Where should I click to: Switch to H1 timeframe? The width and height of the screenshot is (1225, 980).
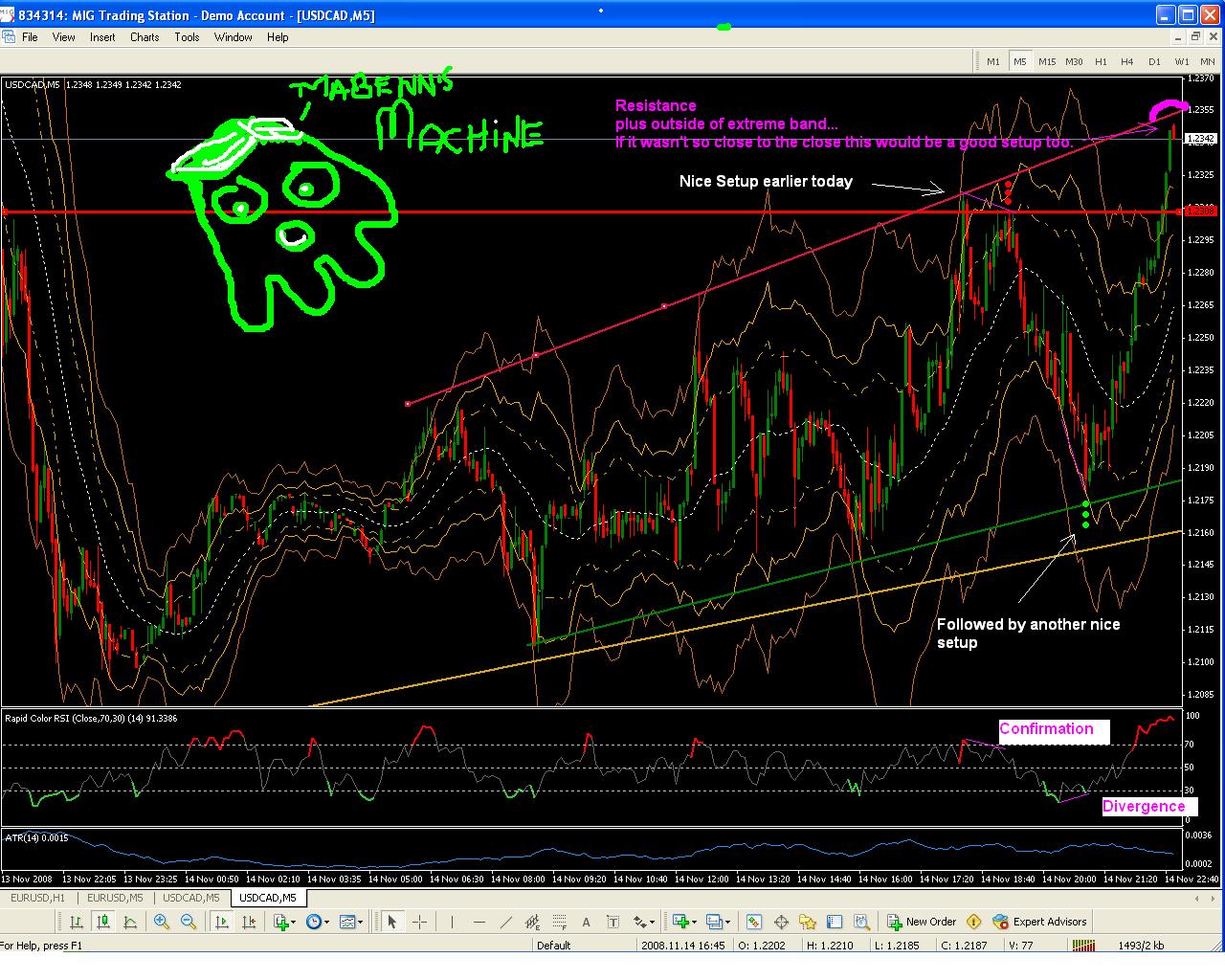pyautogui.click(x=1101, y=61)
